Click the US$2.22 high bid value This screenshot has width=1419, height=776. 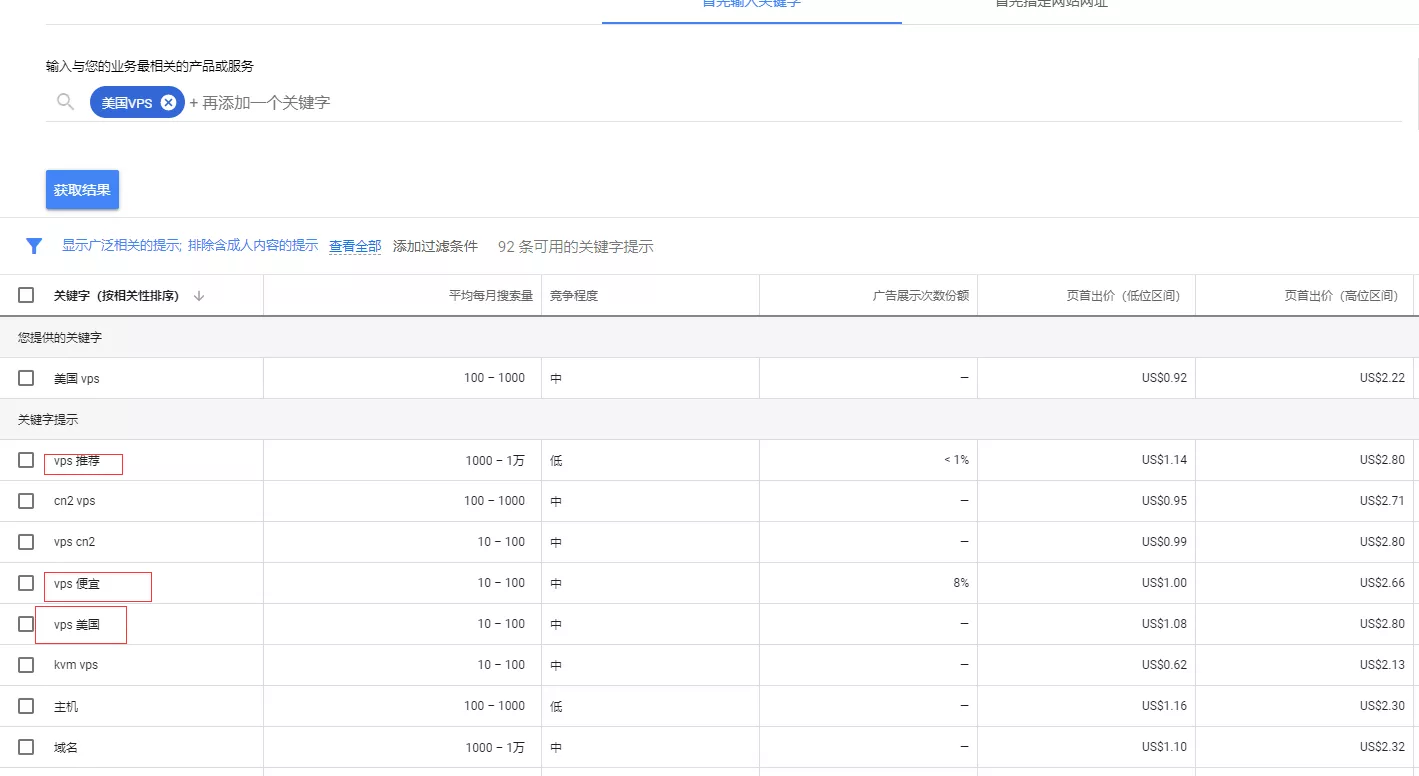[1382, 378]
